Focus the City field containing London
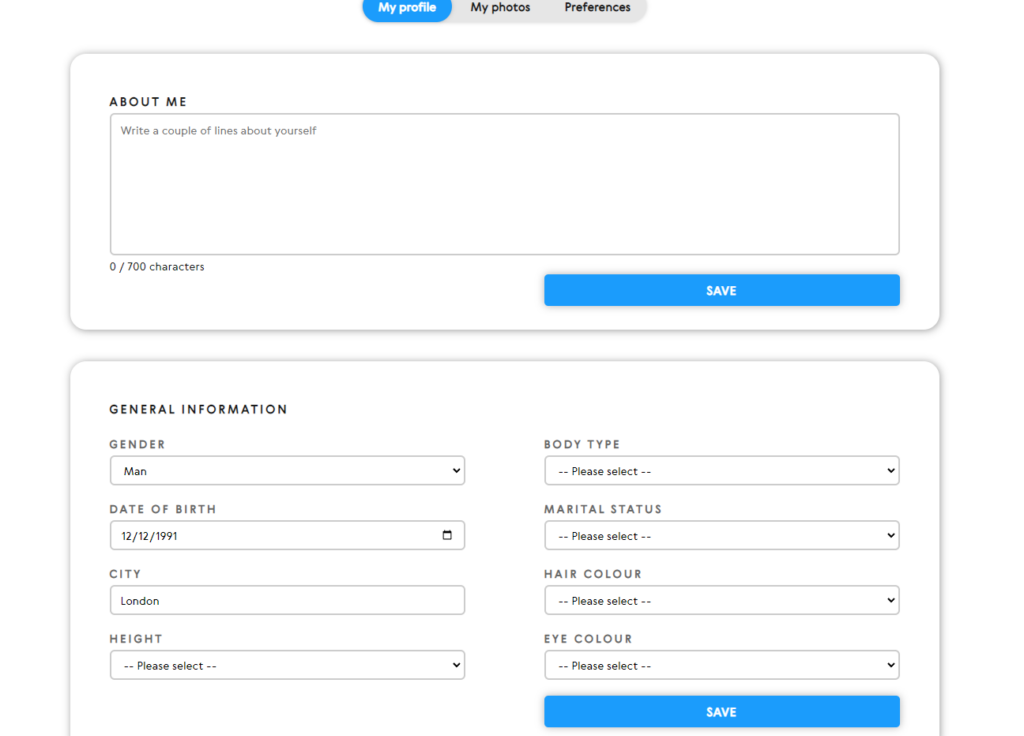1024x736 pixels. [287, 601]
